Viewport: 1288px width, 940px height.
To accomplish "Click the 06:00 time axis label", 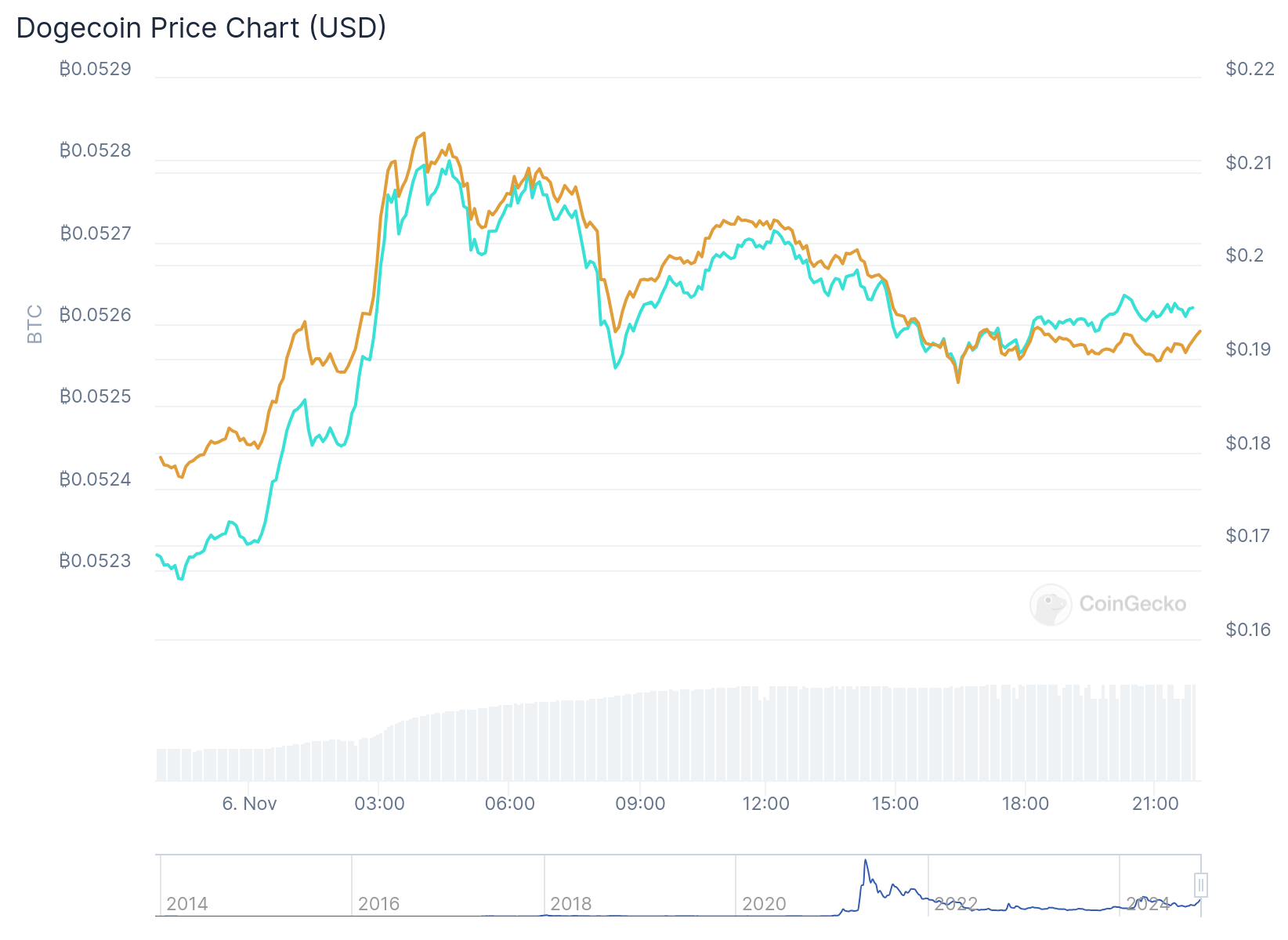I will point(510,804).
